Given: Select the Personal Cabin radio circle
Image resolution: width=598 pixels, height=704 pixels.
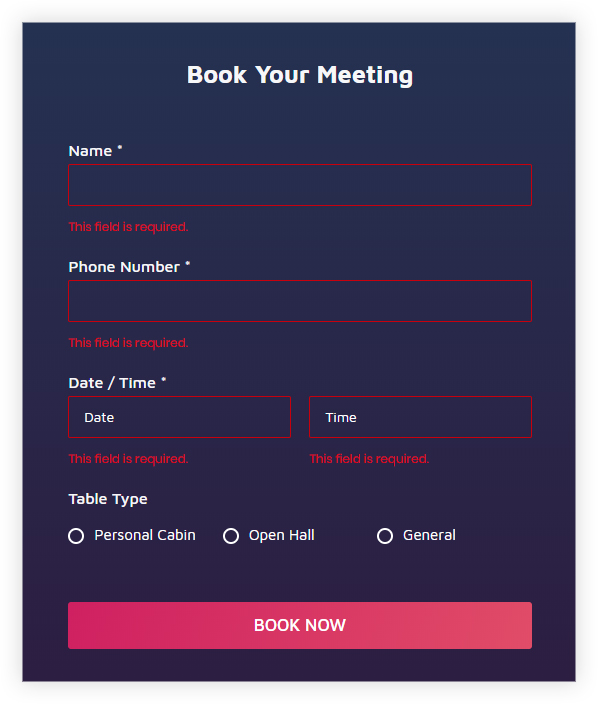Looking at the screenshot, I should [76, 536].
